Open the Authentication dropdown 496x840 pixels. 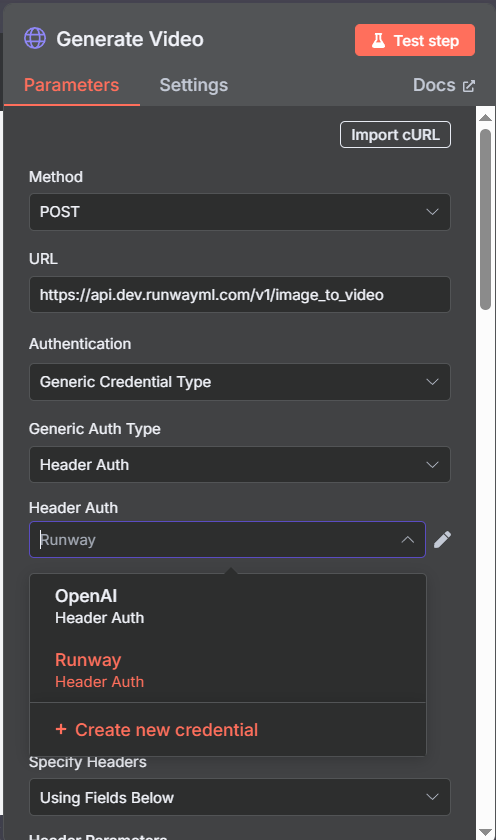click(239, 382)
